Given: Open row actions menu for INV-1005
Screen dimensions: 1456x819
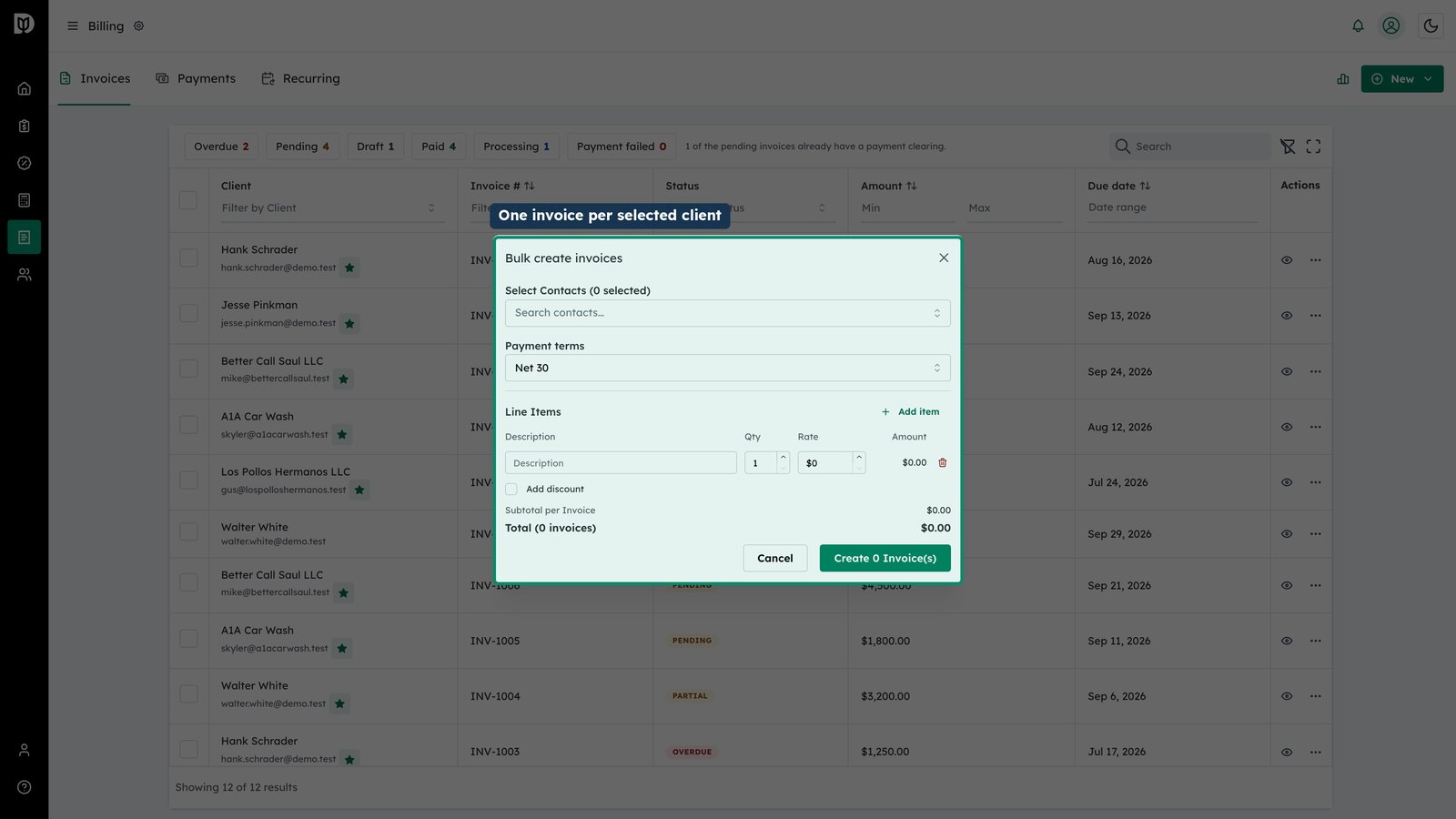Looking at the screenshot, I should click(x=1316, y=641).
